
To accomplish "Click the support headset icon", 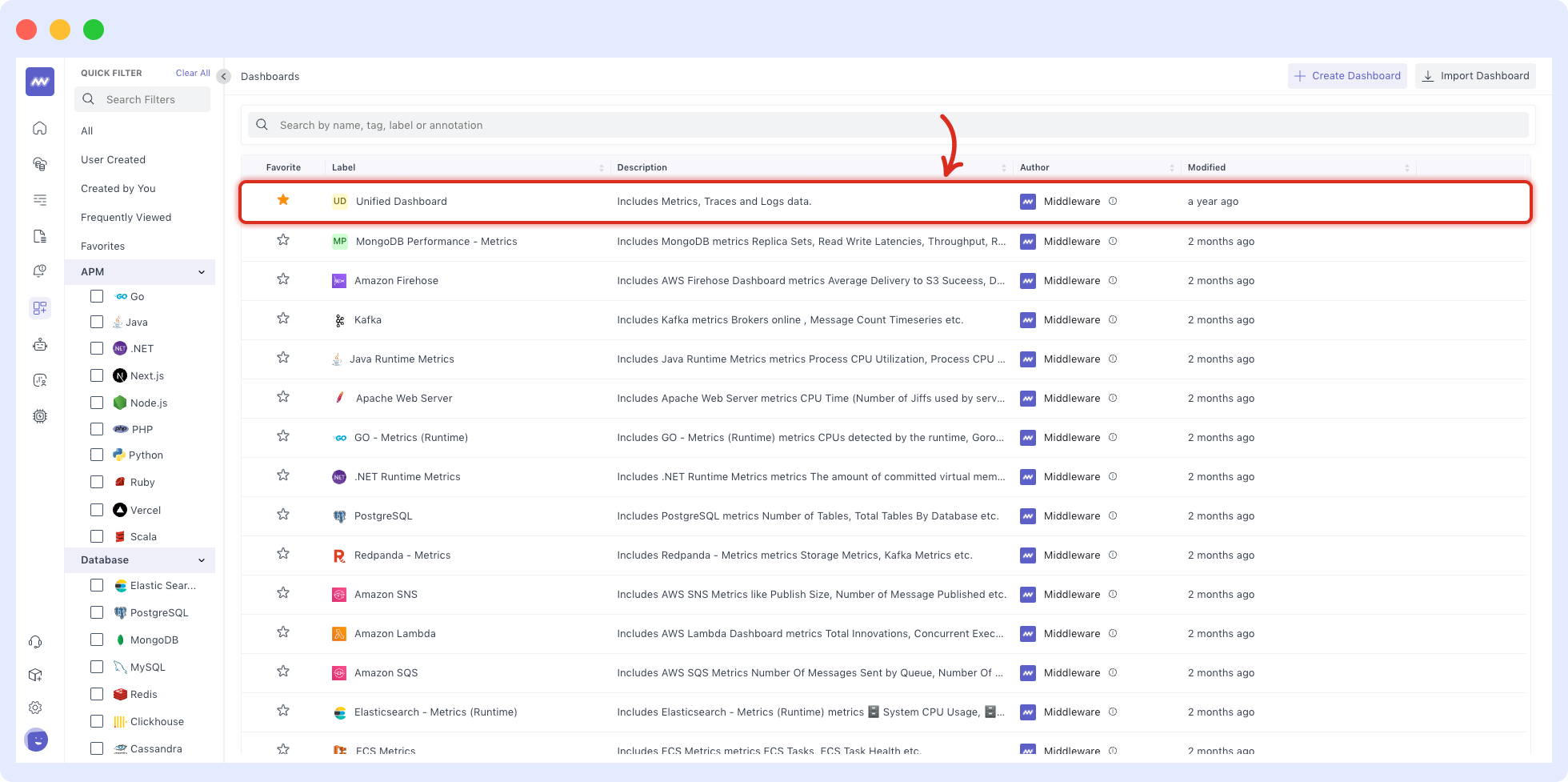I will pos(35,641).
